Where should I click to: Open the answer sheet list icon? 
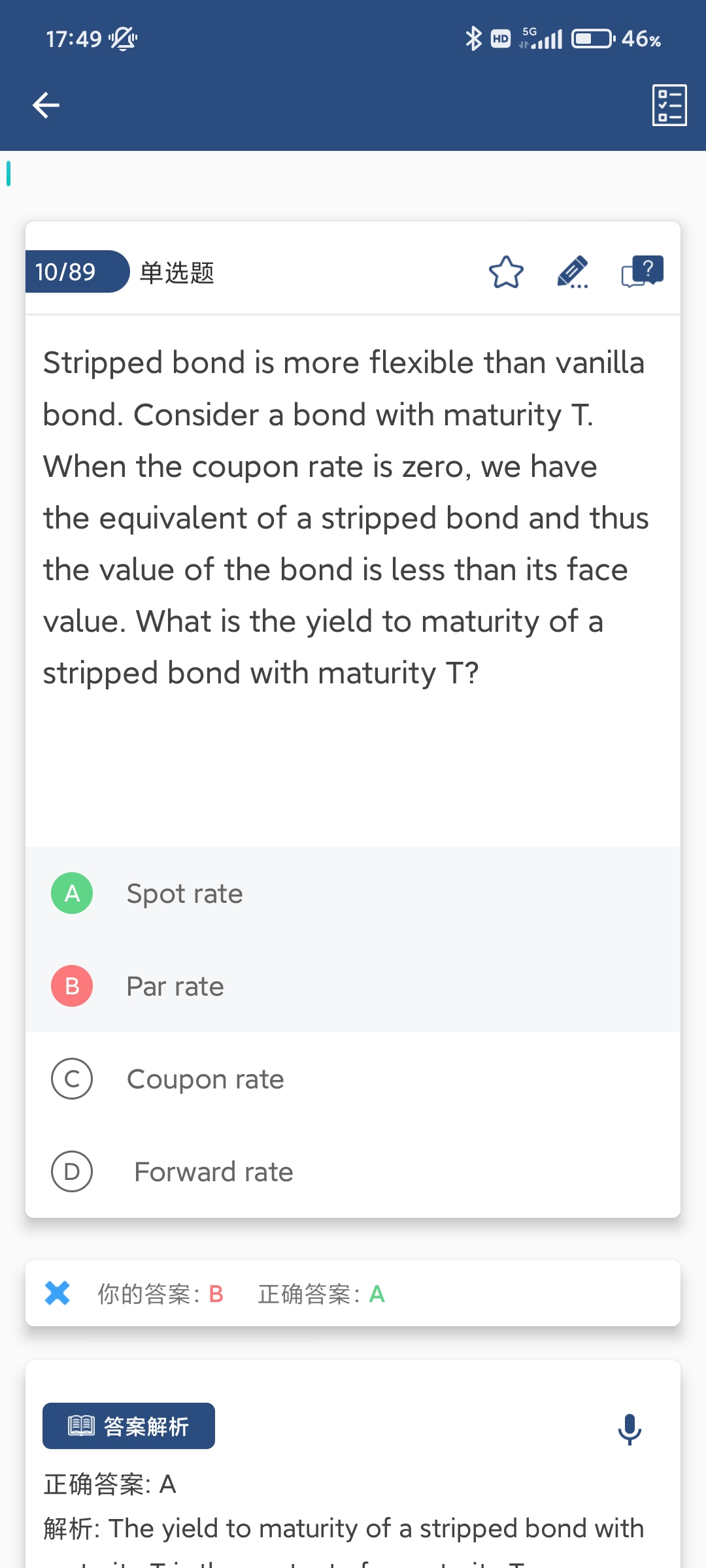click(x=669, y=105)
